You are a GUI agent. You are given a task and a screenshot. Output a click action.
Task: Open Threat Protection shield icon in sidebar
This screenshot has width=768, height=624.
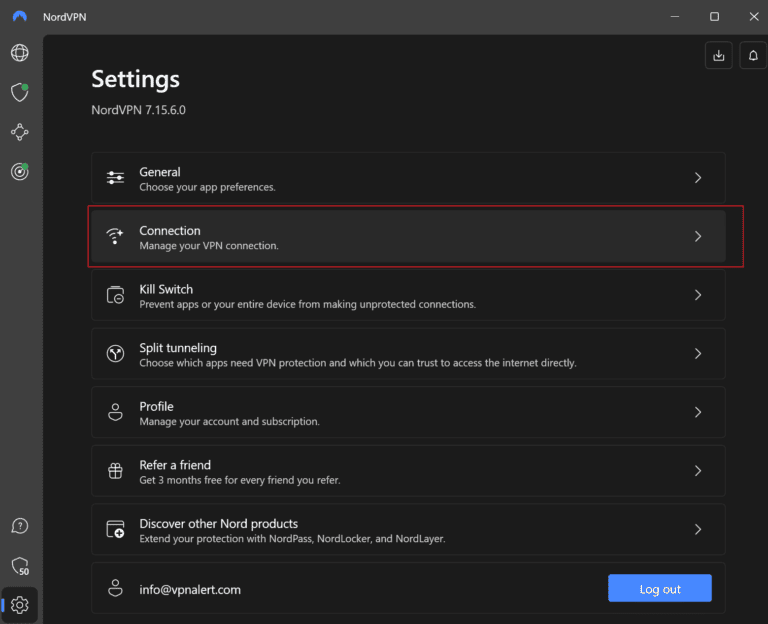[x=19, y=92]
